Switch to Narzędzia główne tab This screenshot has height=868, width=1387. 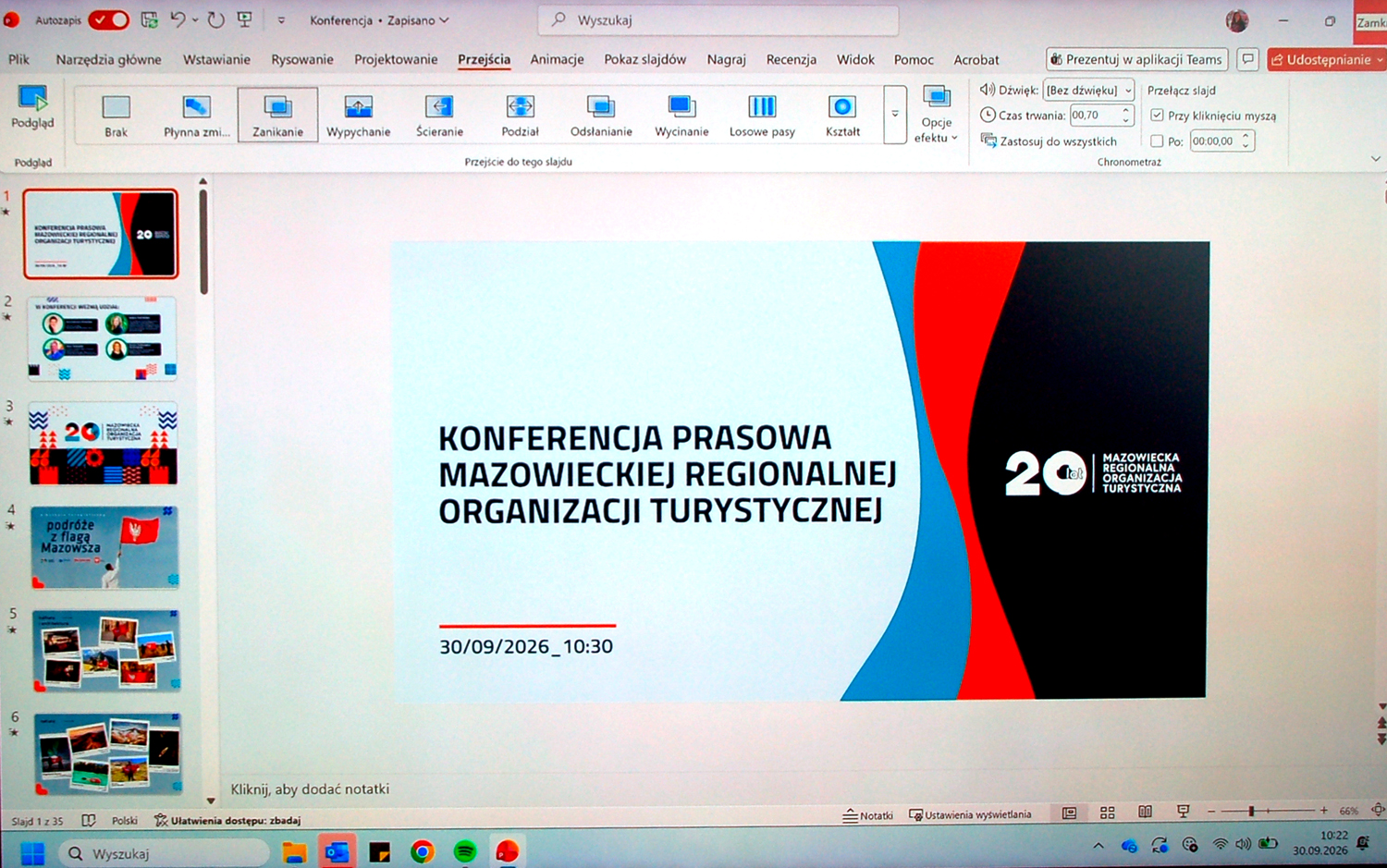tap(108, 59)
